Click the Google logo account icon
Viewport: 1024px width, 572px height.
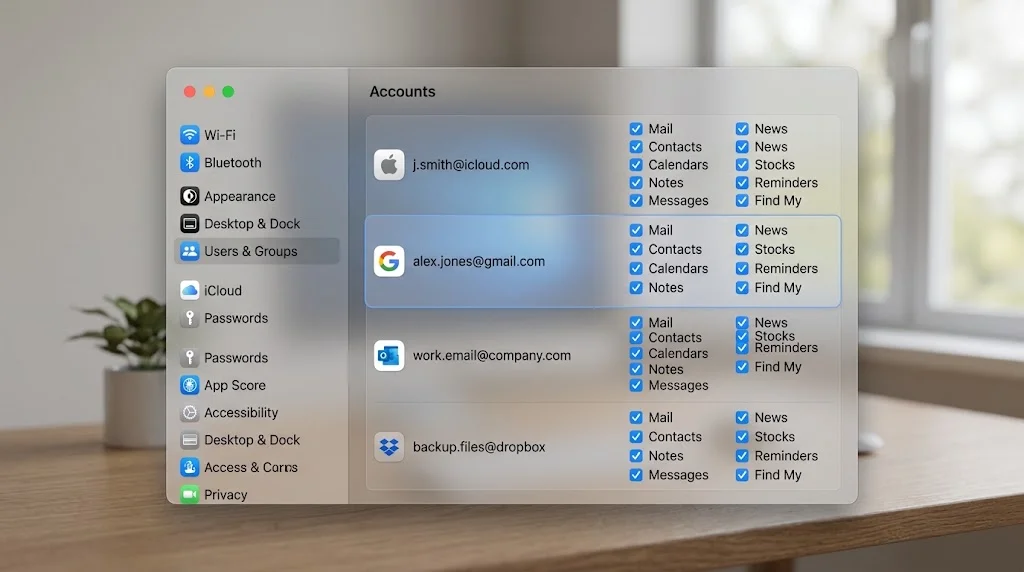pos(389,261)
